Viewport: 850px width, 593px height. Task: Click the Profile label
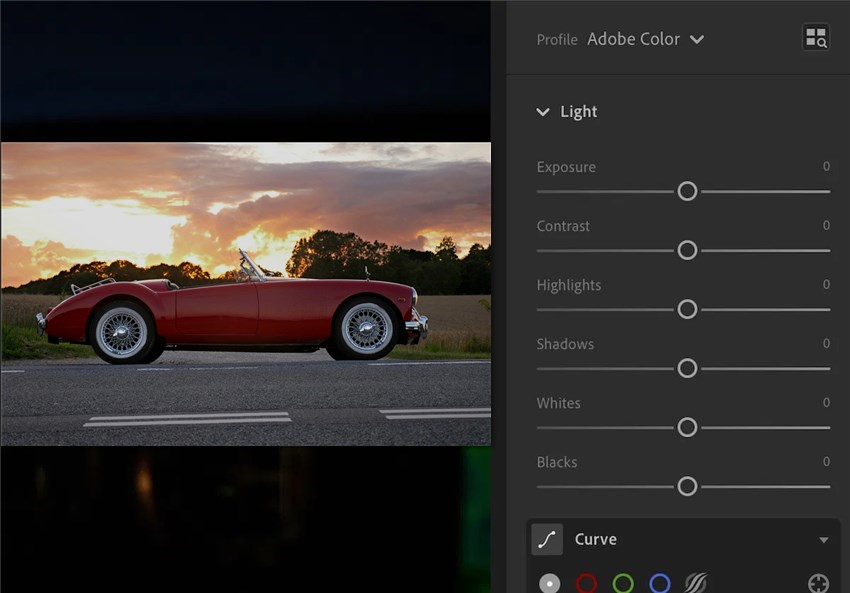(x=557, y=40)
